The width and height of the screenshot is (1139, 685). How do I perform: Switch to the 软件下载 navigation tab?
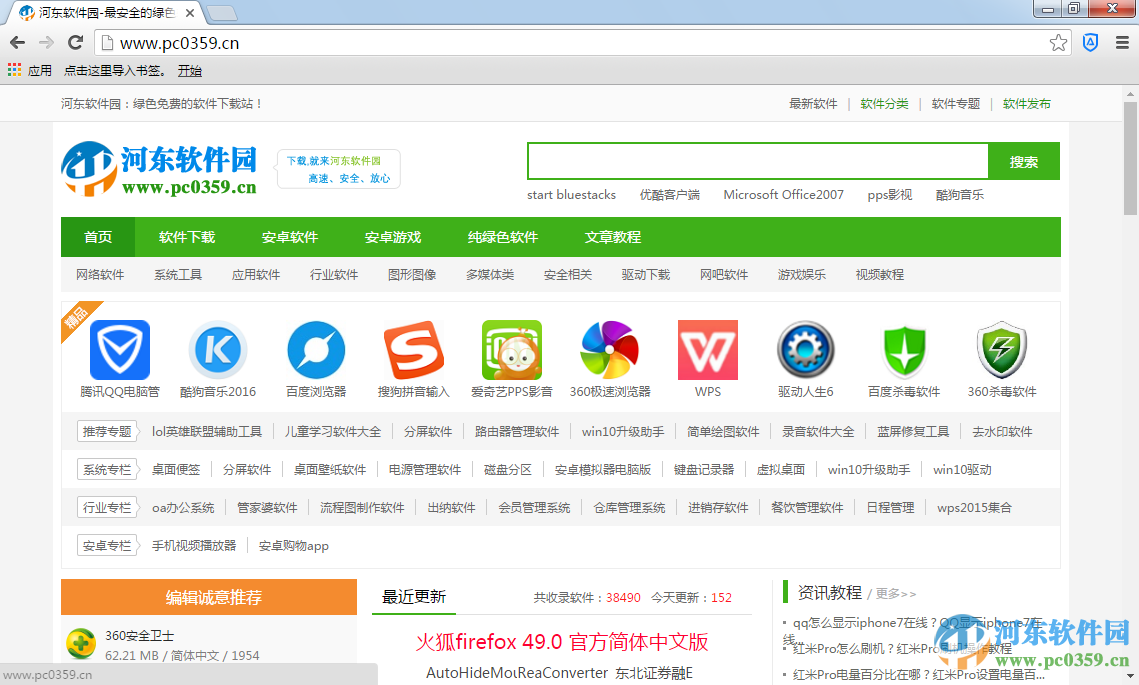(187, 237)
